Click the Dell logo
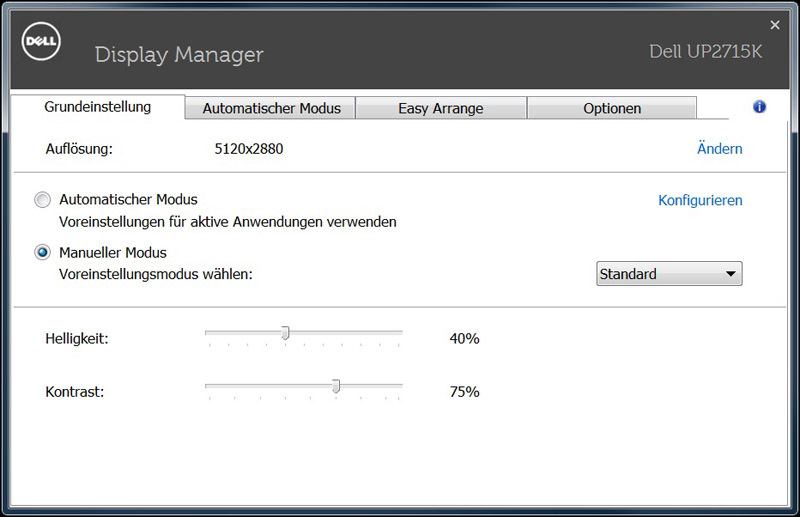Screen dimensions: 800x517 point(41,41)
